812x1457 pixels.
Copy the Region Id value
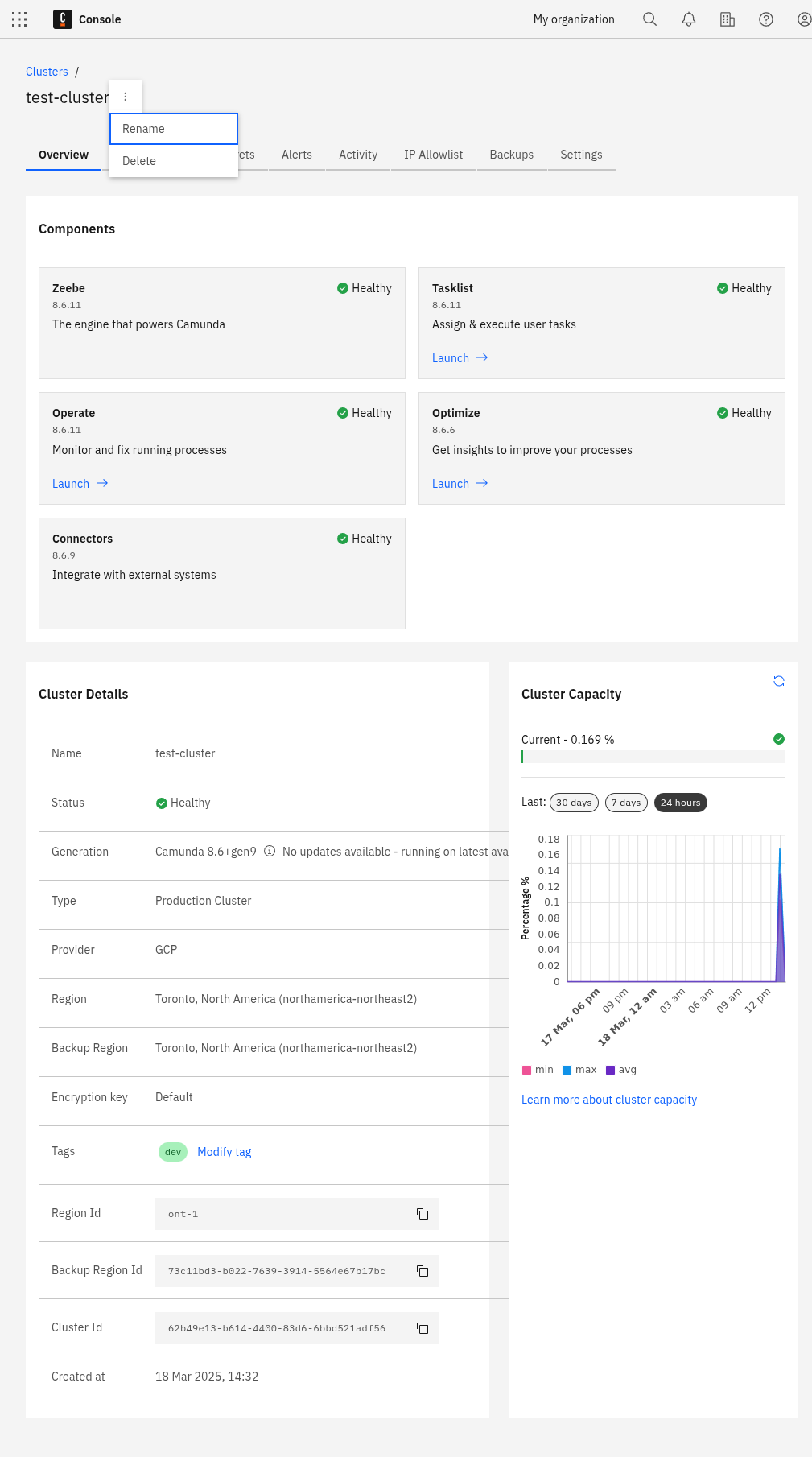(422, 1214)
